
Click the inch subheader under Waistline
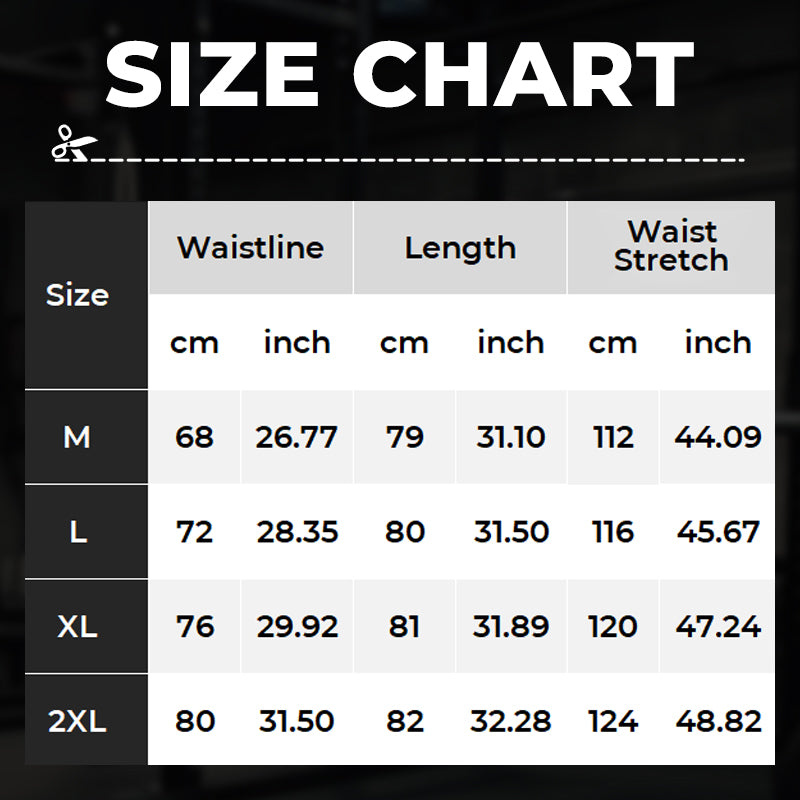tap(297, 343)
